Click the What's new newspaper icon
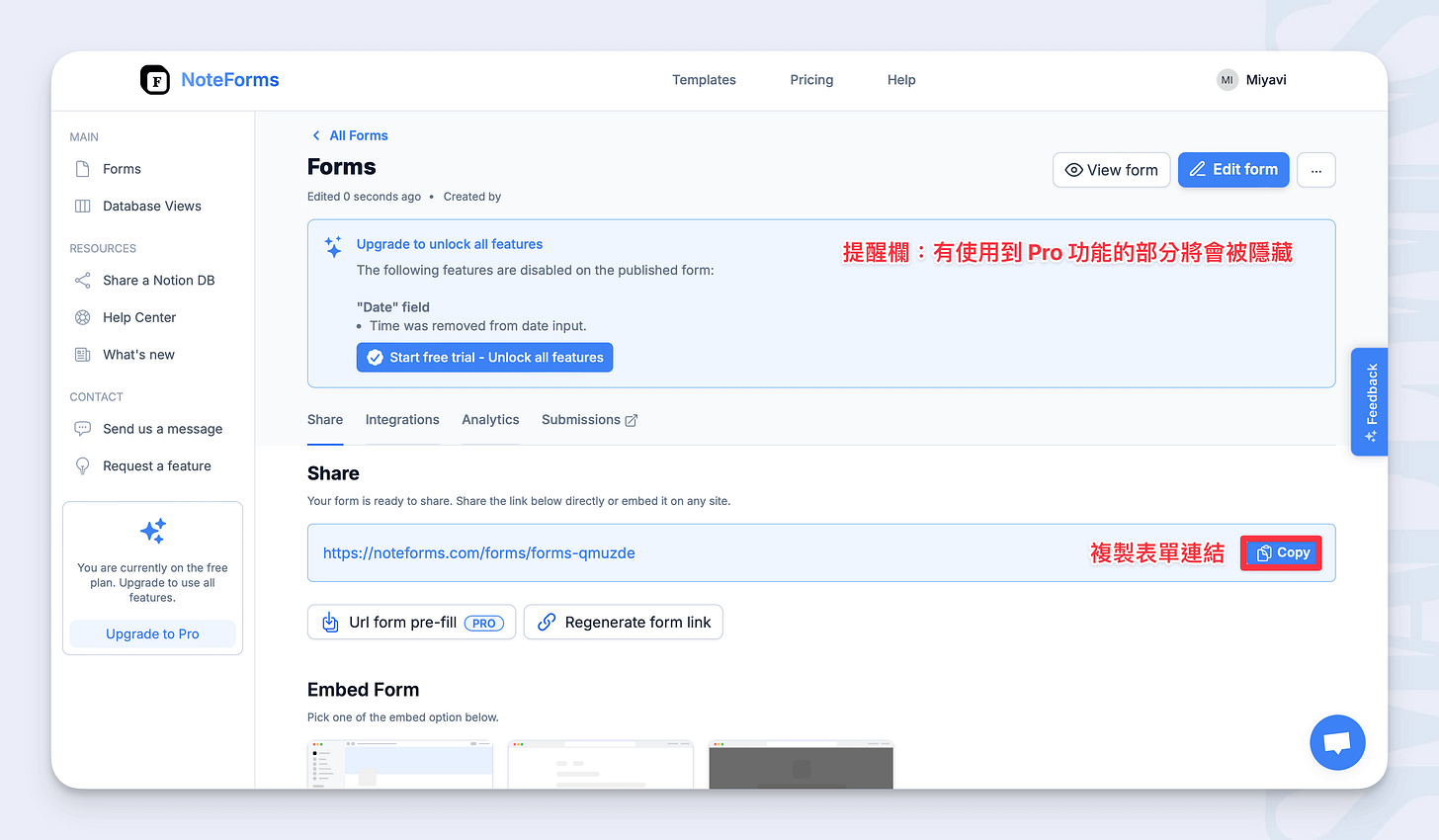 click(x=83, y=354)
